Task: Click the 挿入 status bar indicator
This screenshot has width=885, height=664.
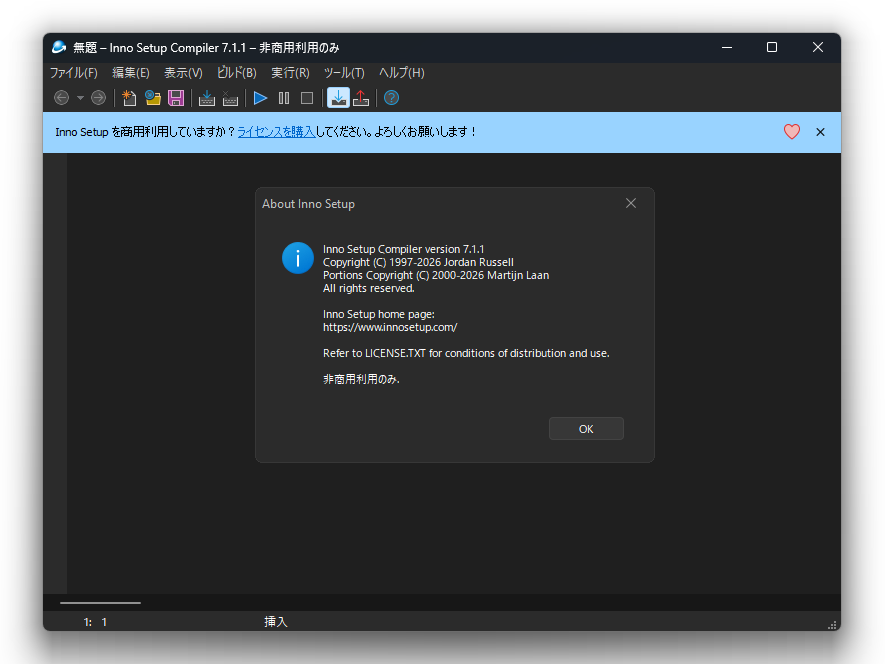Action: point(276,622)
